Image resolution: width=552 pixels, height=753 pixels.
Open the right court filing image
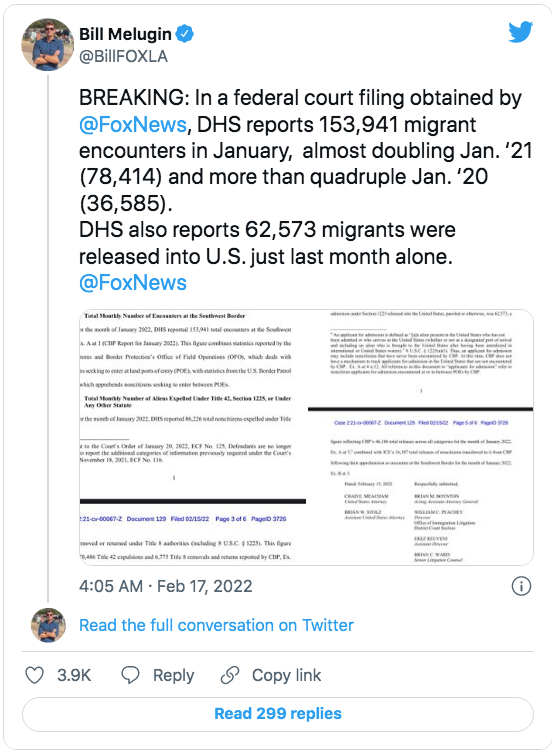coord(420,437)
